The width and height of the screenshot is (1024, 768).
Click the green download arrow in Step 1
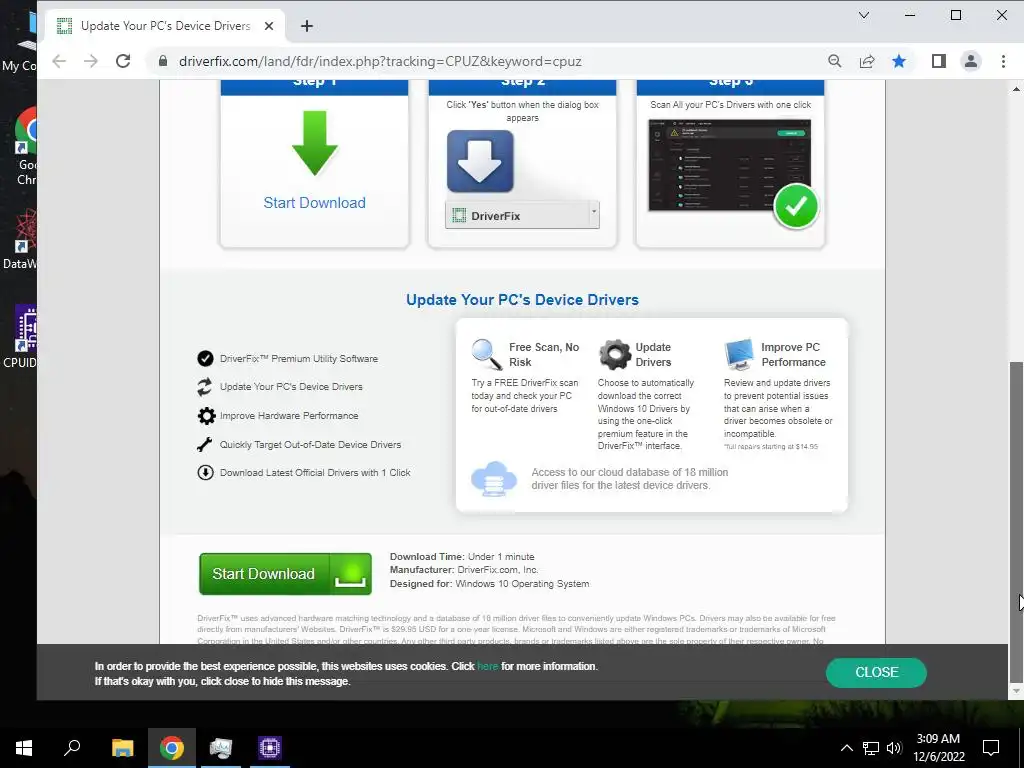click(x=315, y=143)
